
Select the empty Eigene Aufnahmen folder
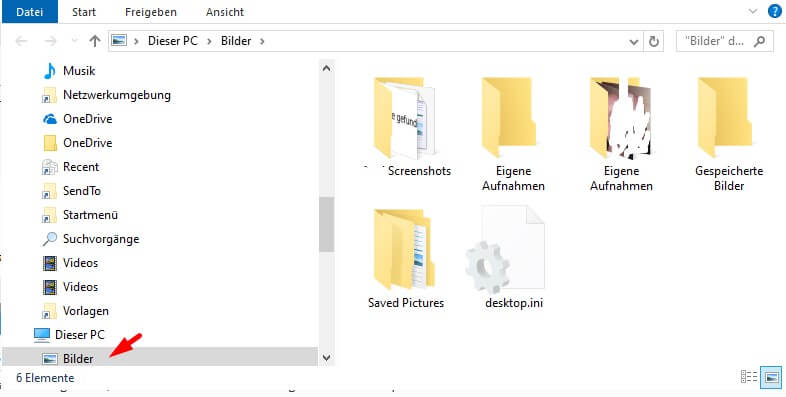513,133
